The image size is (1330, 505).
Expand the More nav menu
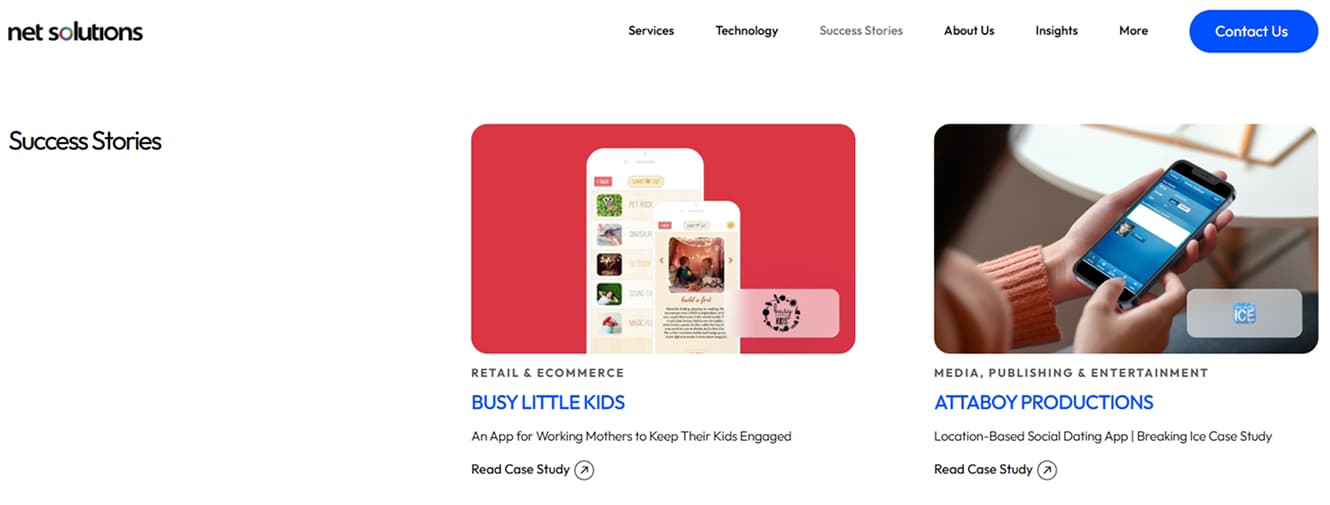[1133, 31]
